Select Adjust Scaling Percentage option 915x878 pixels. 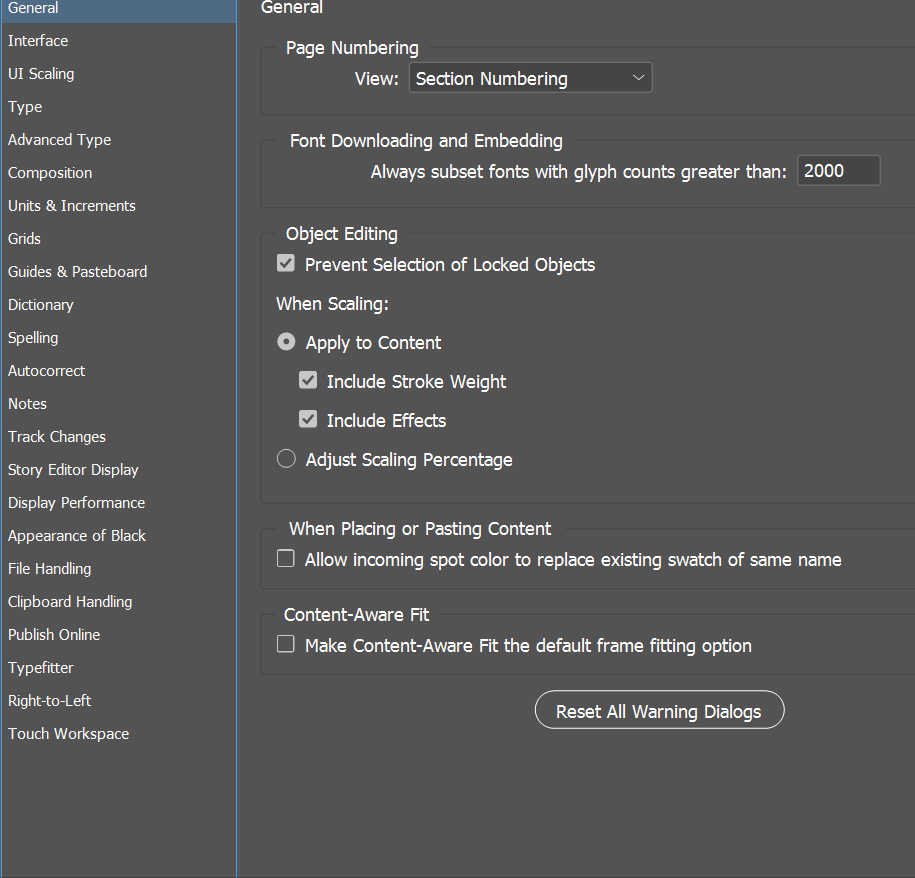click(287, 459)
